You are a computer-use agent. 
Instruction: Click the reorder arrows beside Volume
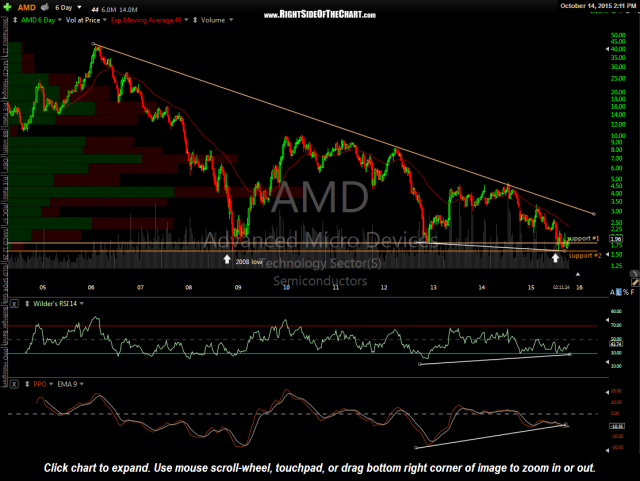(x=195, y=20)
